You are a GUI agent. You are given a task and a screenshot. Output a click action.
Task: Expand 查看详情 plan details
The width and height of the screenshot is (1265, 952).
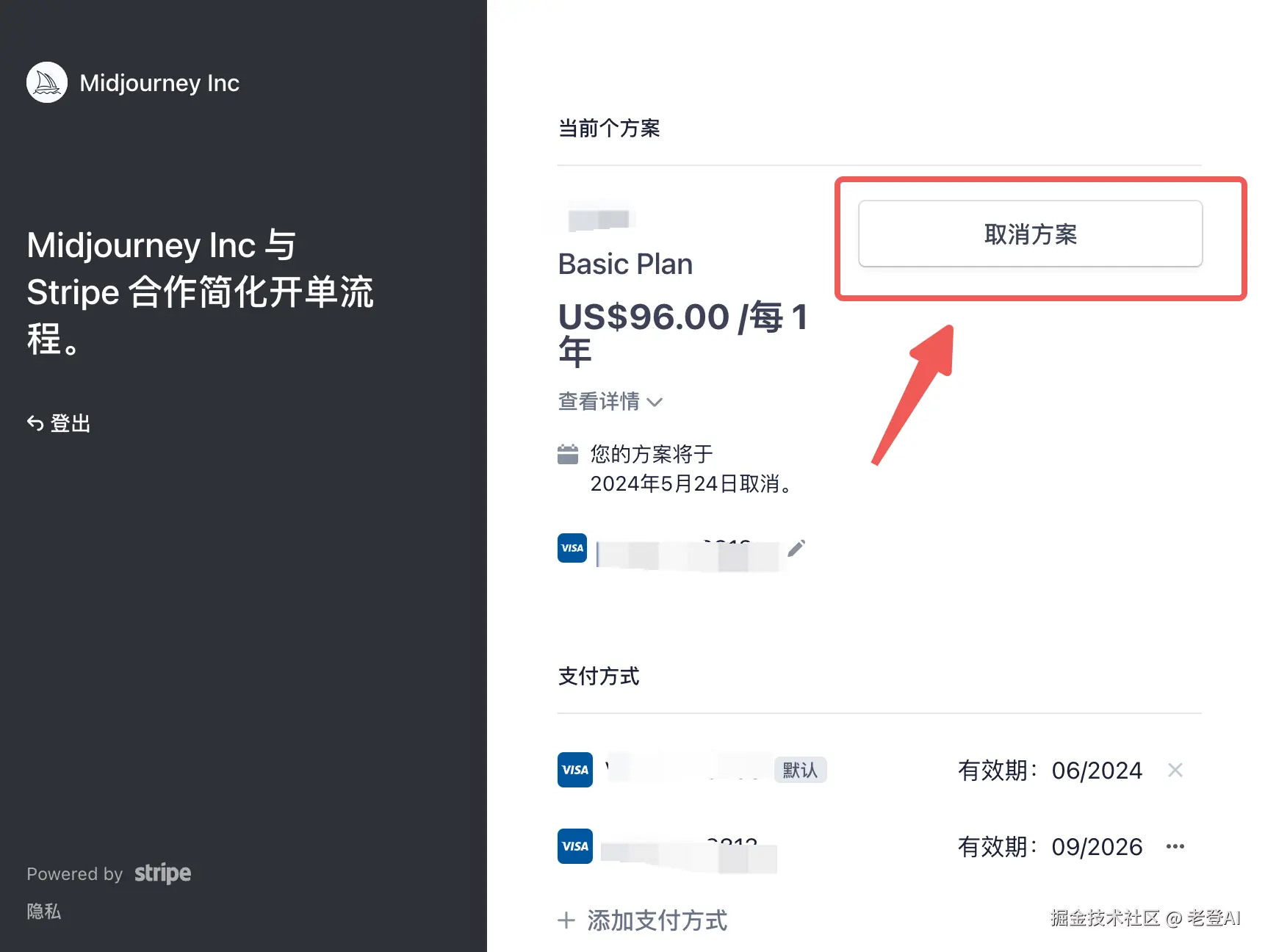pos(599,402)
